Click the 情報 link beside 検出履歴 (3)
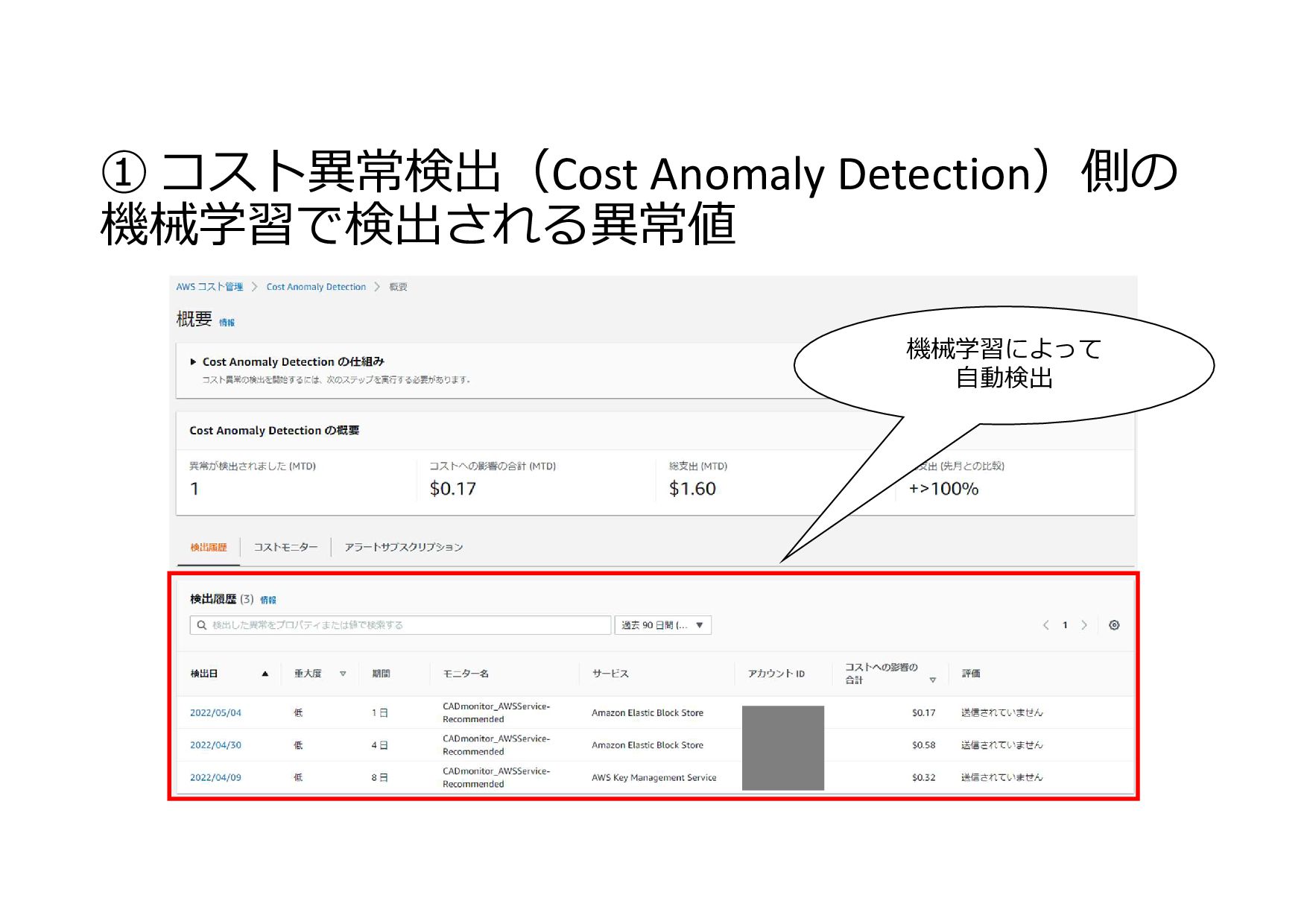The height and width of the screenshot is (924, 1307). (x=268, y=600)
